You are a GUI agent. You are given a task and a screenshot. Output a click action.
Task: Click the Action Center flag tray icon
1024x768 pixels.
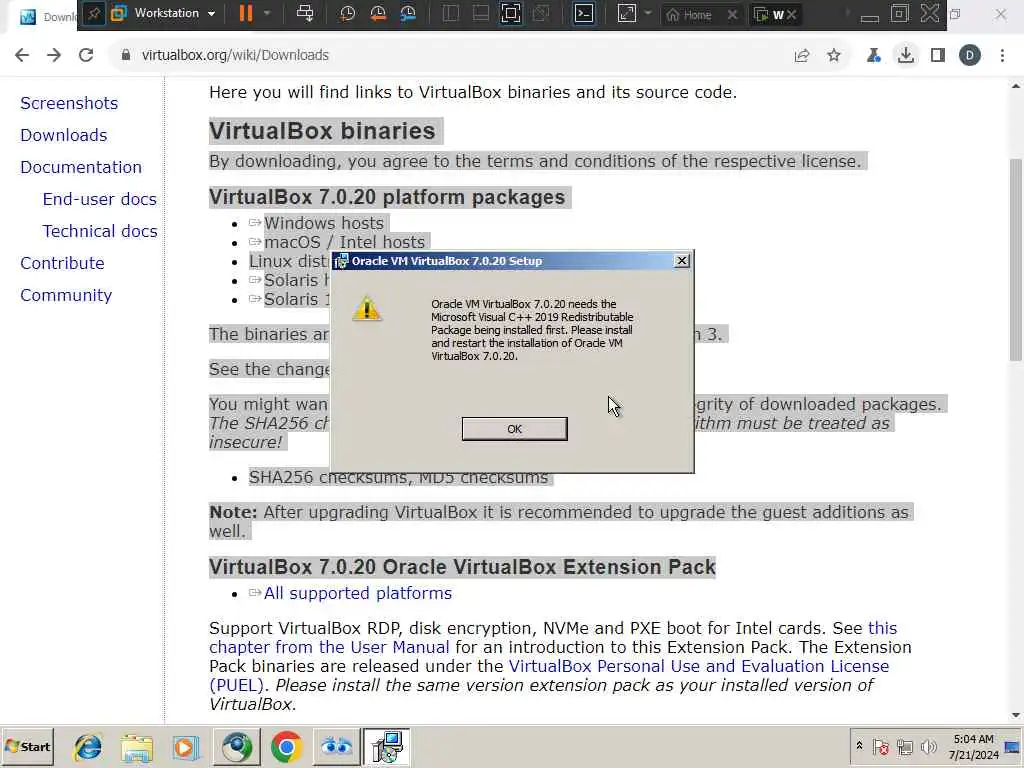click(880, 746)
